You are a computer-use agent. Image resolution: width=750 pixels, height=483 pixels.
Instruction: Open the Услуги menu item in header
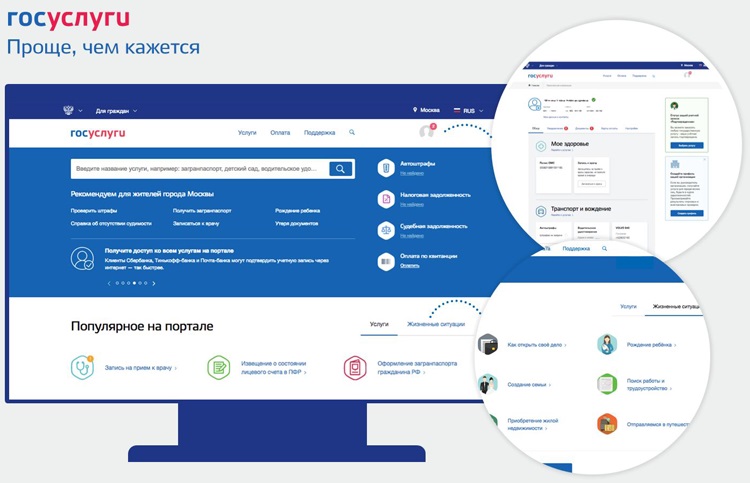[247, 133]
